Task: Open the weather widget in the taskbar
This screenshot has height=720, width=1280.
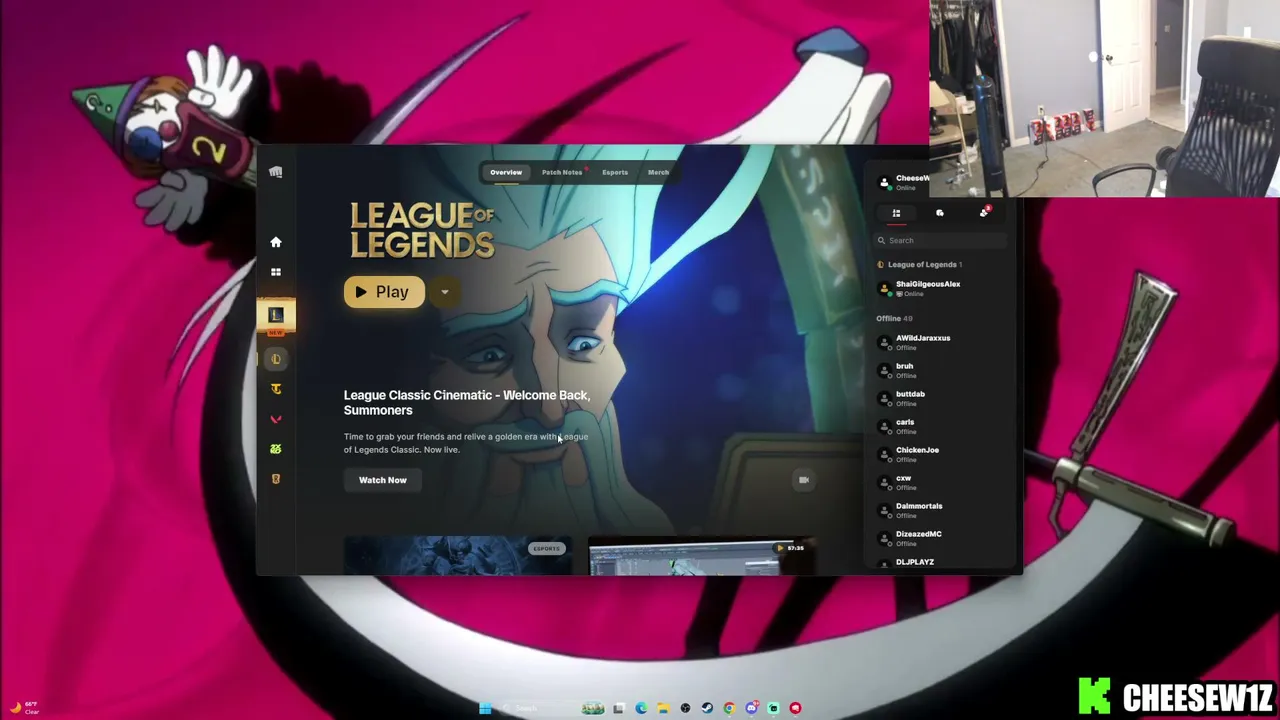Action: click(x=24, y=708)
